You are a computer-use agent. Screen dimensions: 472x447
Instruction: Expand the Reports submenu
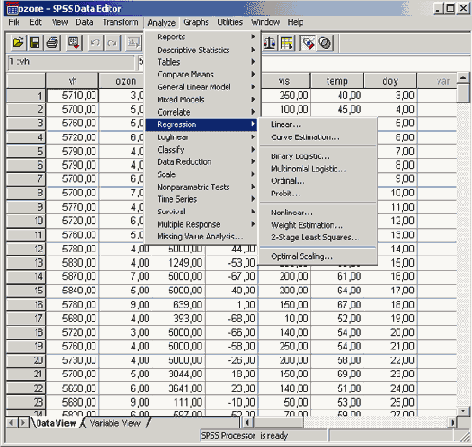(x=201, y=37)
